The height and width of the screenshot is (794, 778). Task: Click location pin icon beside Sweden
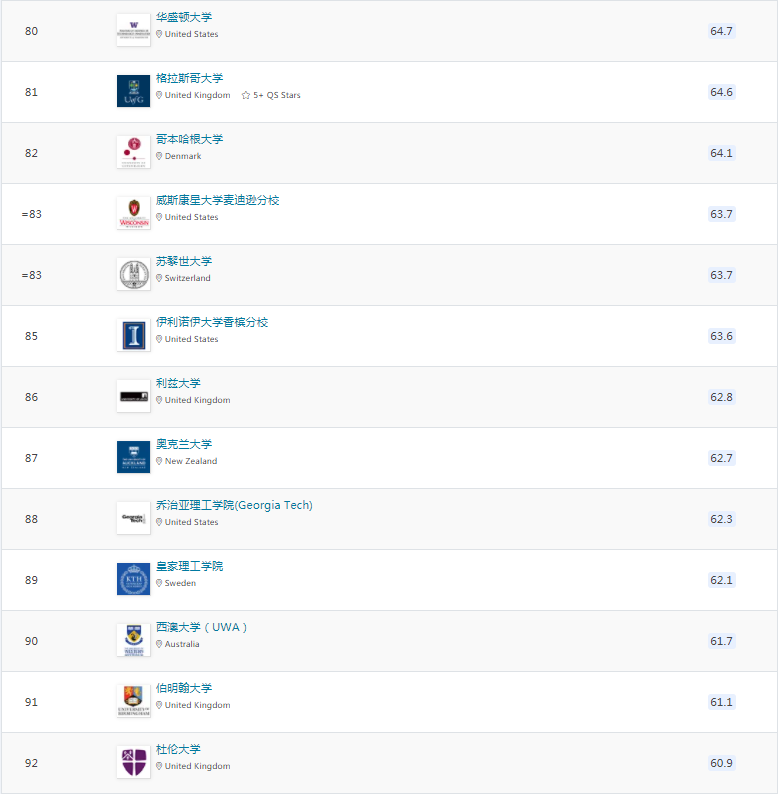coord(159,583)
